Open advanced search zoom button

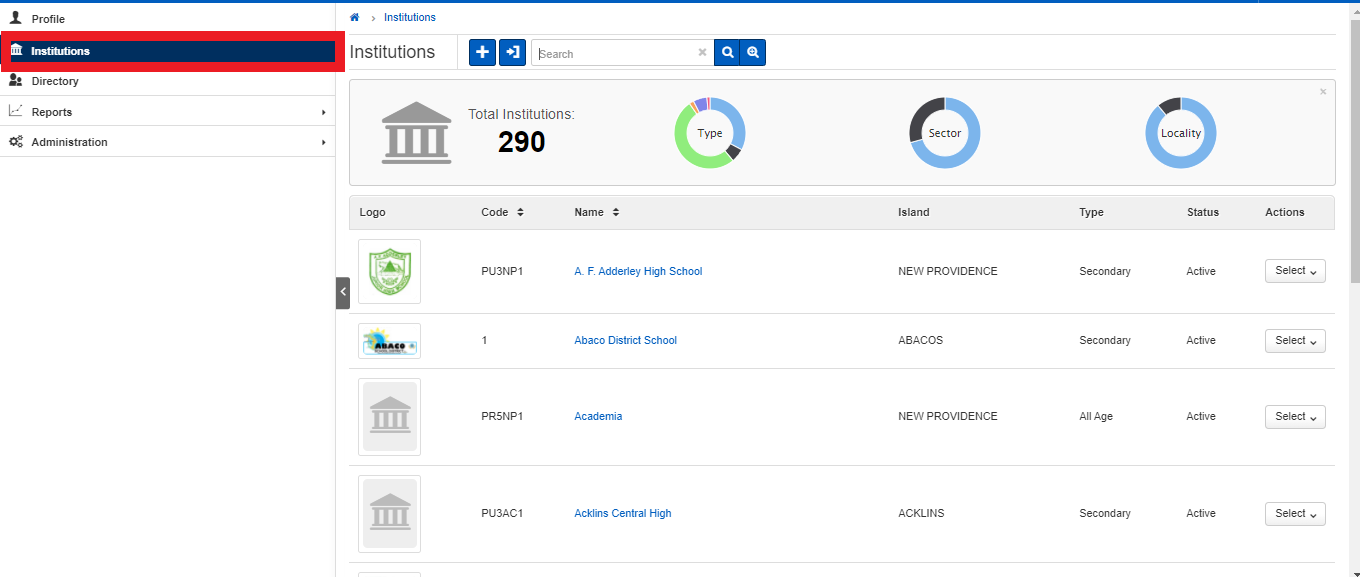pyautogui.click(x=753, y=53)
